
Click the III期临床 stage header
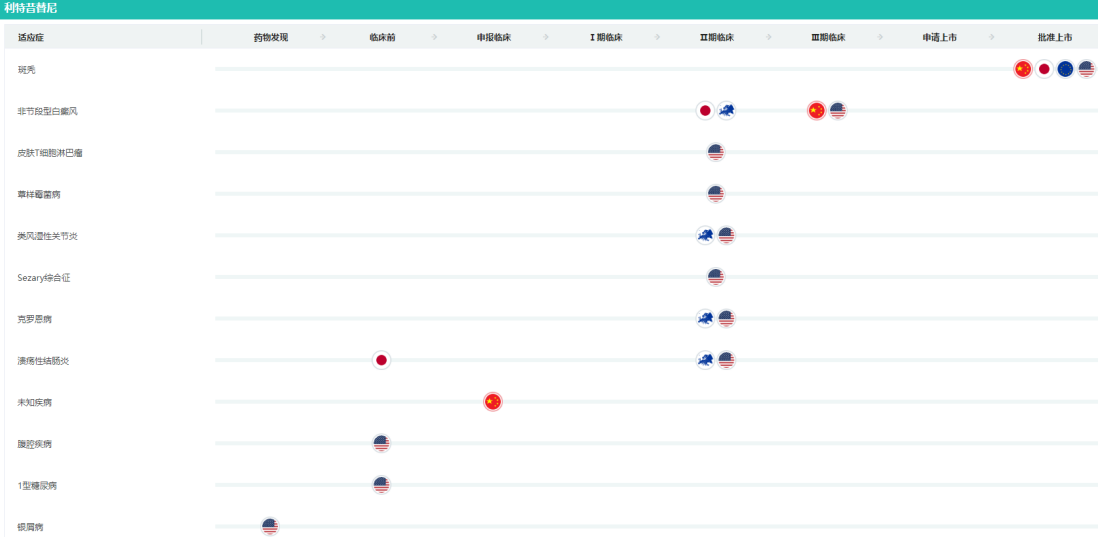[x=828, y=38]
